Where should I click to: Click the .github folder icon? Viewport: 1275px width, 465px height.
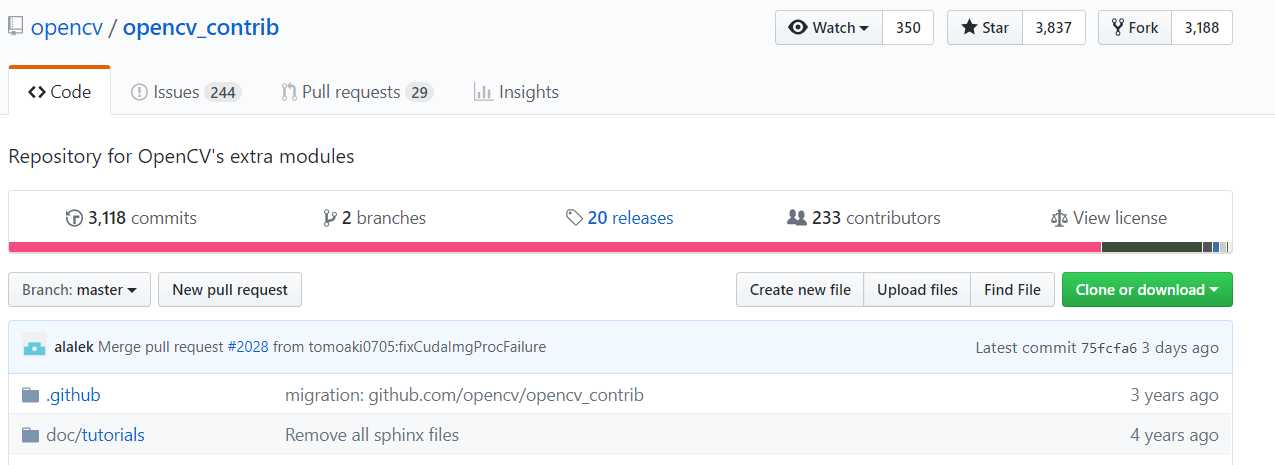(30, 395)
